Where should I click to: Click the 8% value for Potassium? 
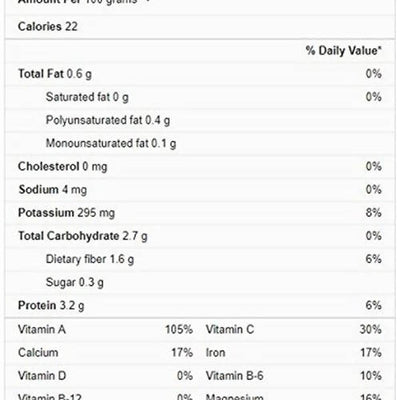(x=373, y=213)
